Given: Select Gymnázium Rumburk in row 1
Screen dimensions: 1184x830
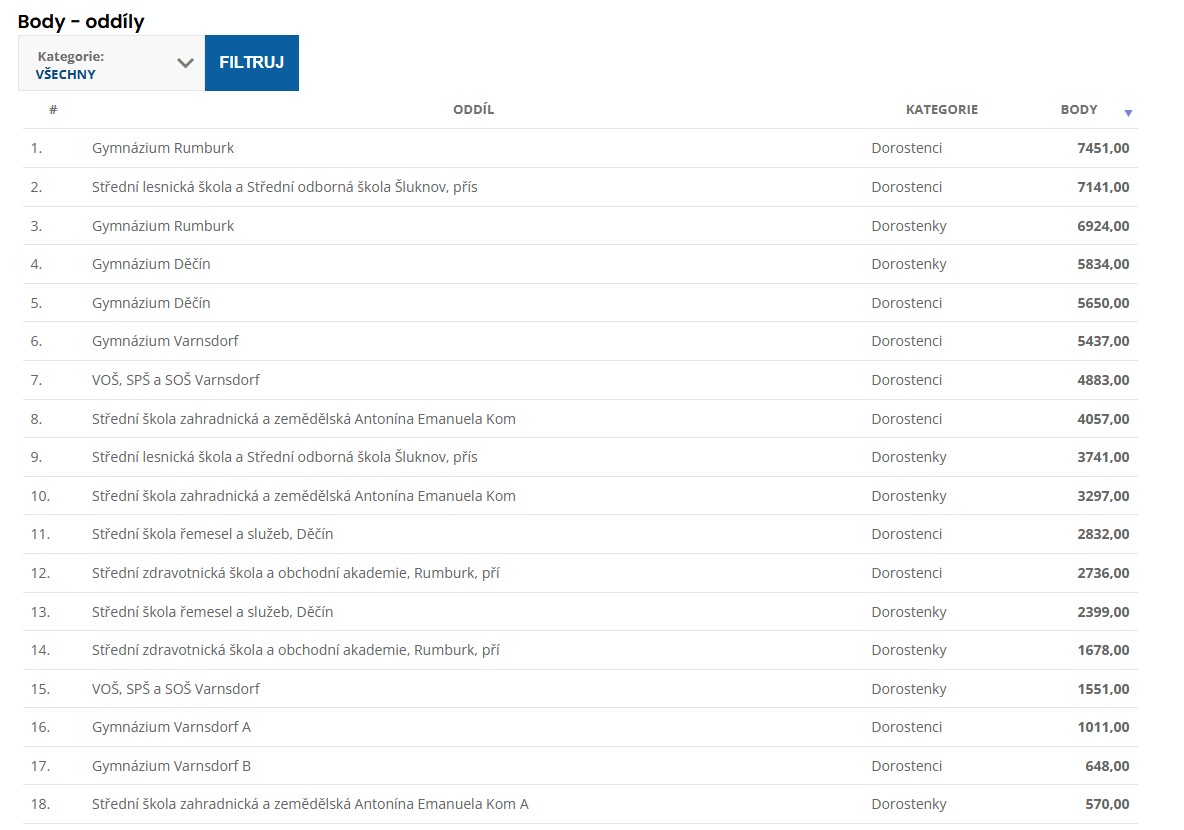Looking at the screenshot, I should click(163, 148).
